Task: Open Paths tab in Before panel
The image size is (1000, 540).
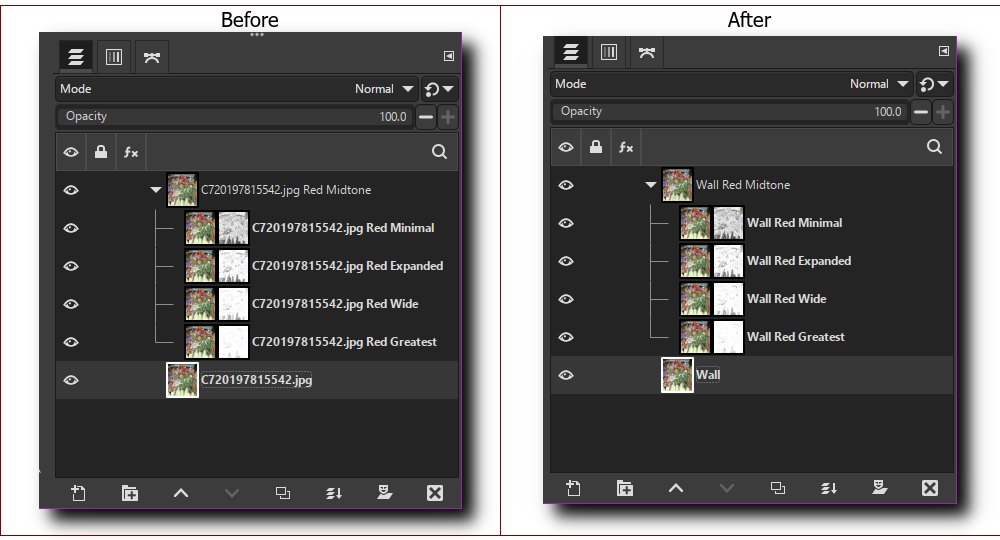Action: pos(152,57)
